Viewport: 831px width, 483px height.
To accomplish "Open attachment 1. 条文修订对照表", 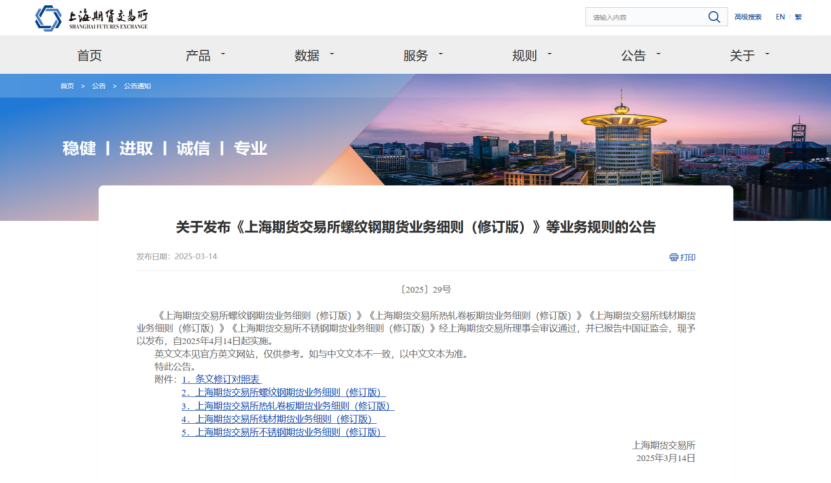I will [x=221, y=379].
